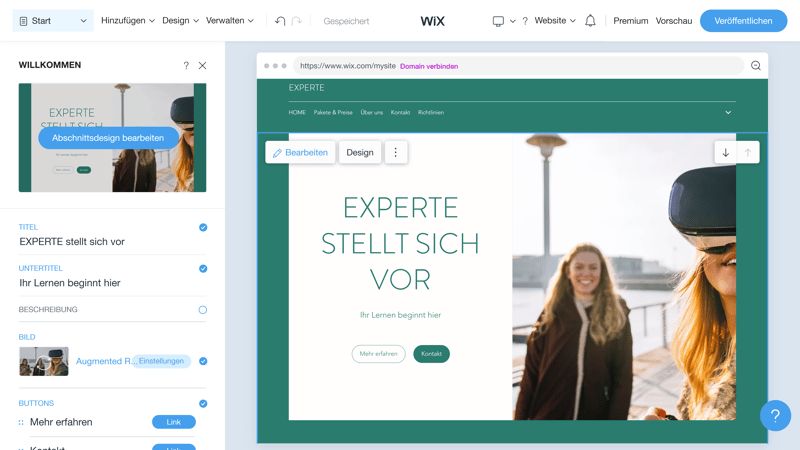
Task: Open the Willkommen panel help icon
Action: (186, 65)
